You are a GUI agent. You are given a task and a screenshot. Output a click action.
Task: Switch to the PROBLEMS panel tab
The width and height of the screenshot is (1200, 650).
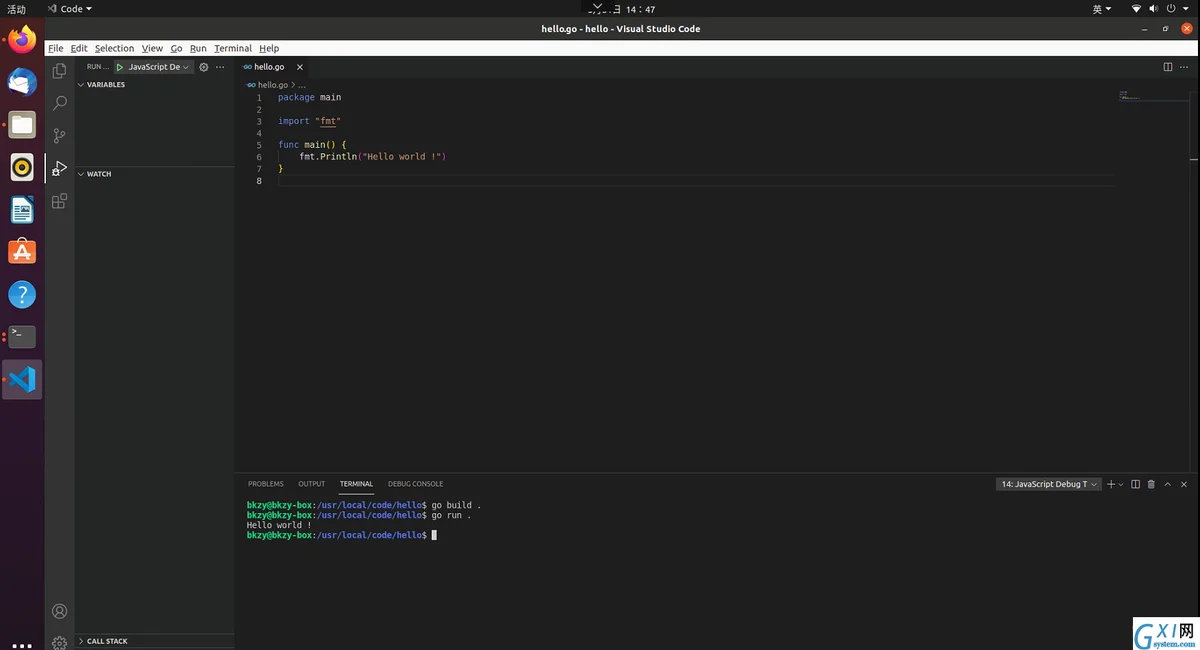tap(266, 484)
